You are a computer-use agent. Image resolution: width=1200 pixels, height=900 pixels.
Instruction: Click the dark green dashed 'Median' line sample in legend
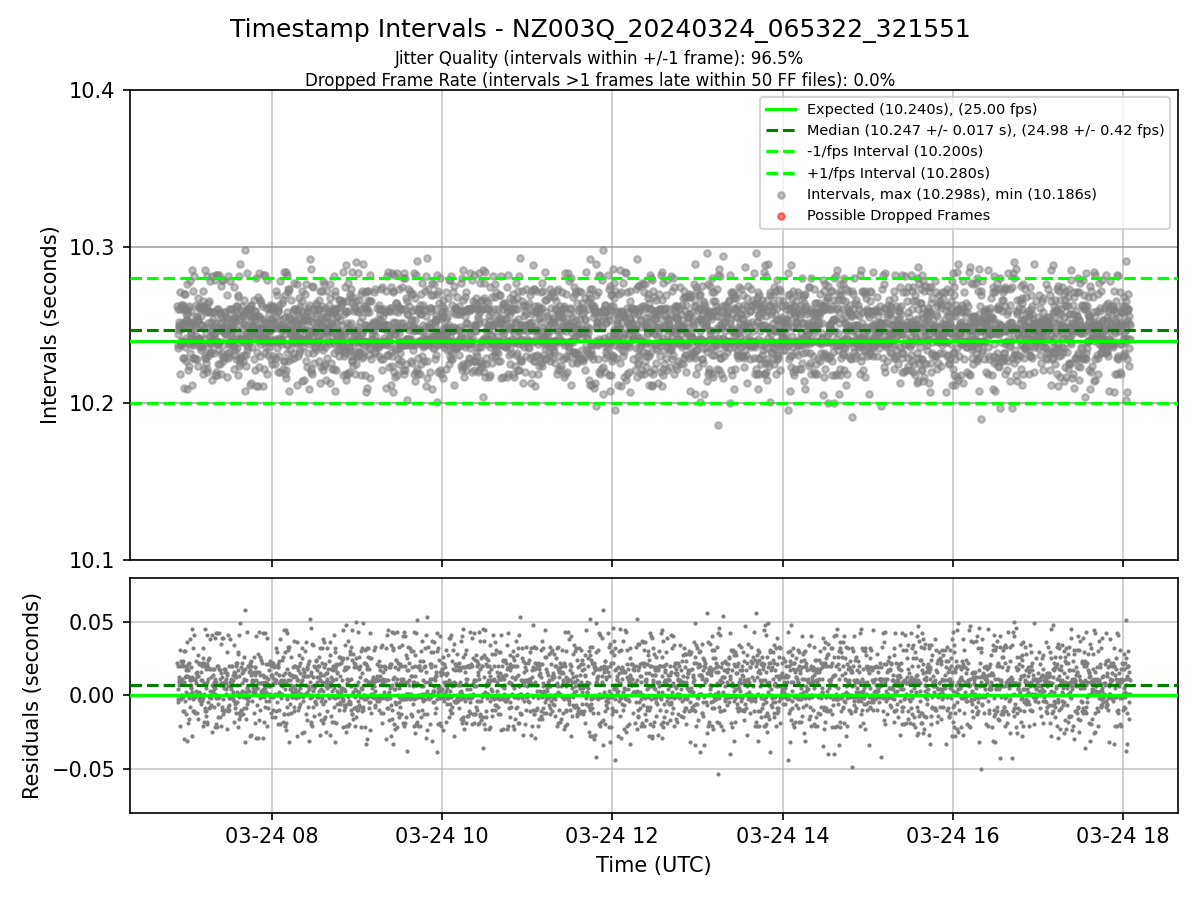point(782,130)
